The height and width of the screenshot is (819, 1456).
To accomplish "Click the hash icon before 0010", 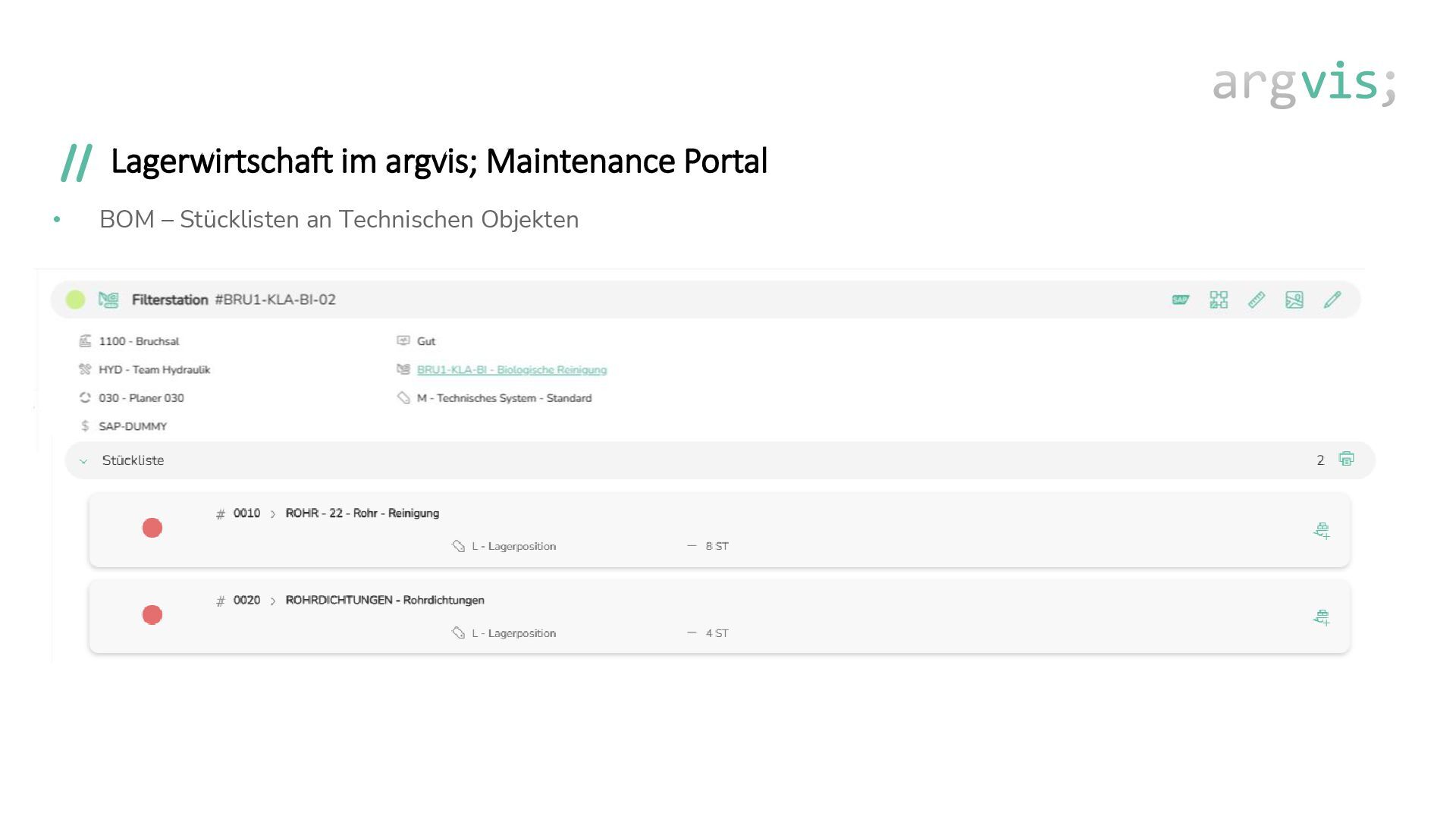I will tap(221, 514).
